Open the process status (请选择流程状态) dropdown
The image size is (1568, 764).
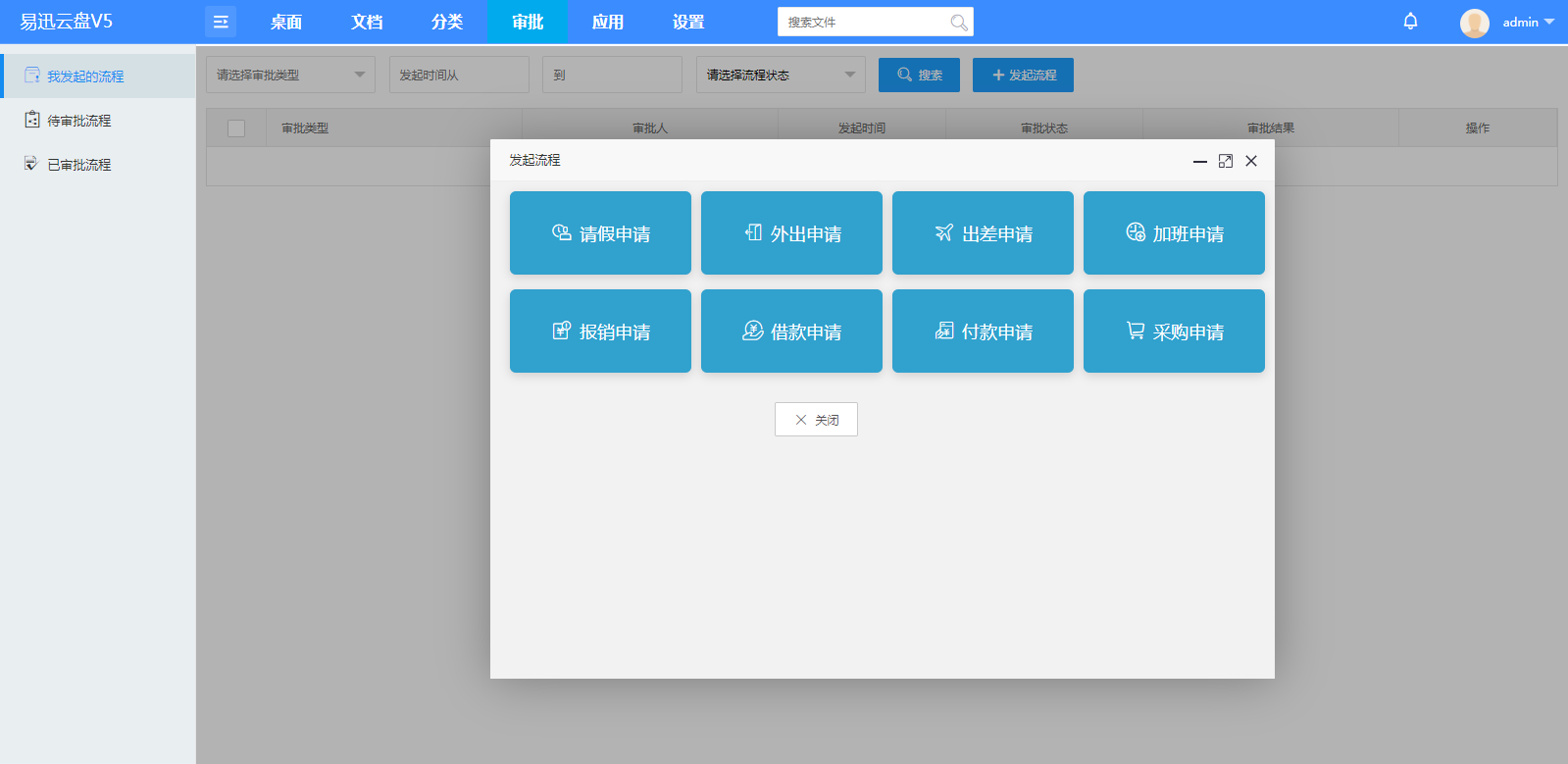coord(781,75)
